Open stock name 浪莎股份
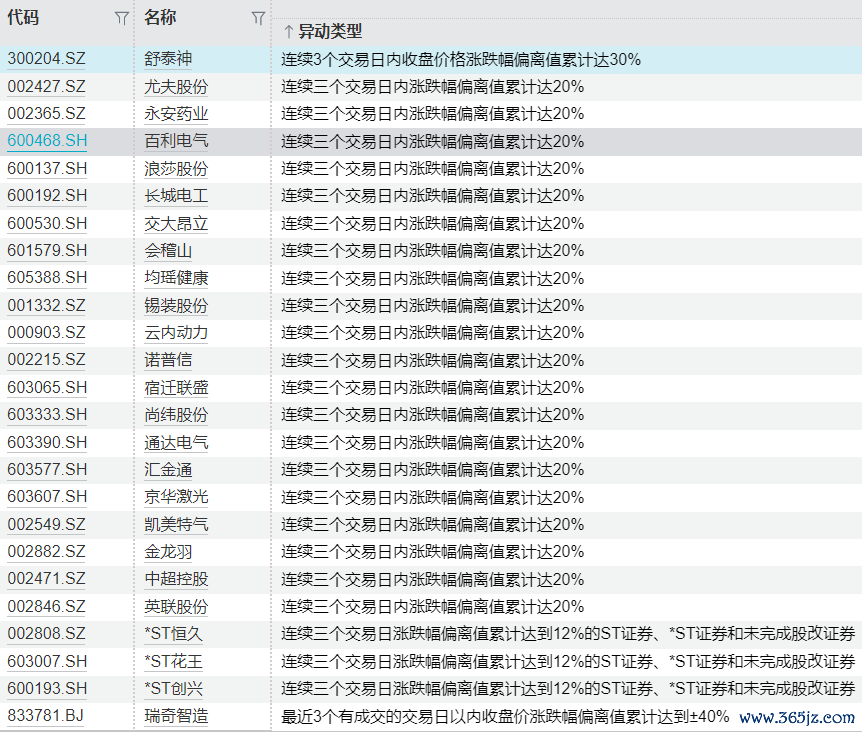862x733 pixels. tap(176, 168)
